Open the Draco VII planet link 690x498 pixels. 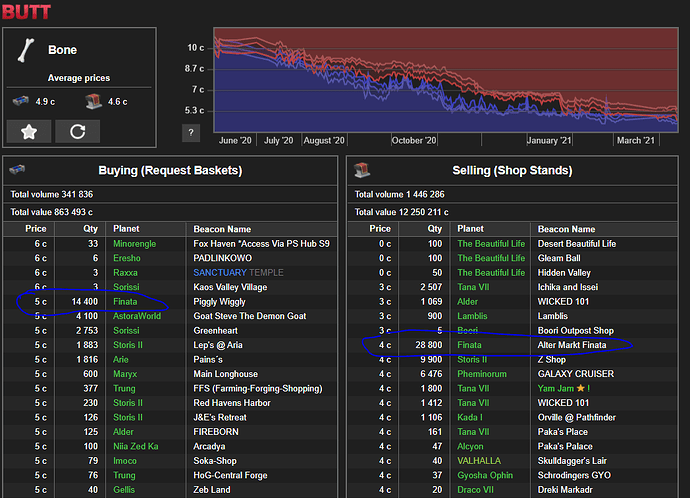pyautogui.click(x=475, y=490)
